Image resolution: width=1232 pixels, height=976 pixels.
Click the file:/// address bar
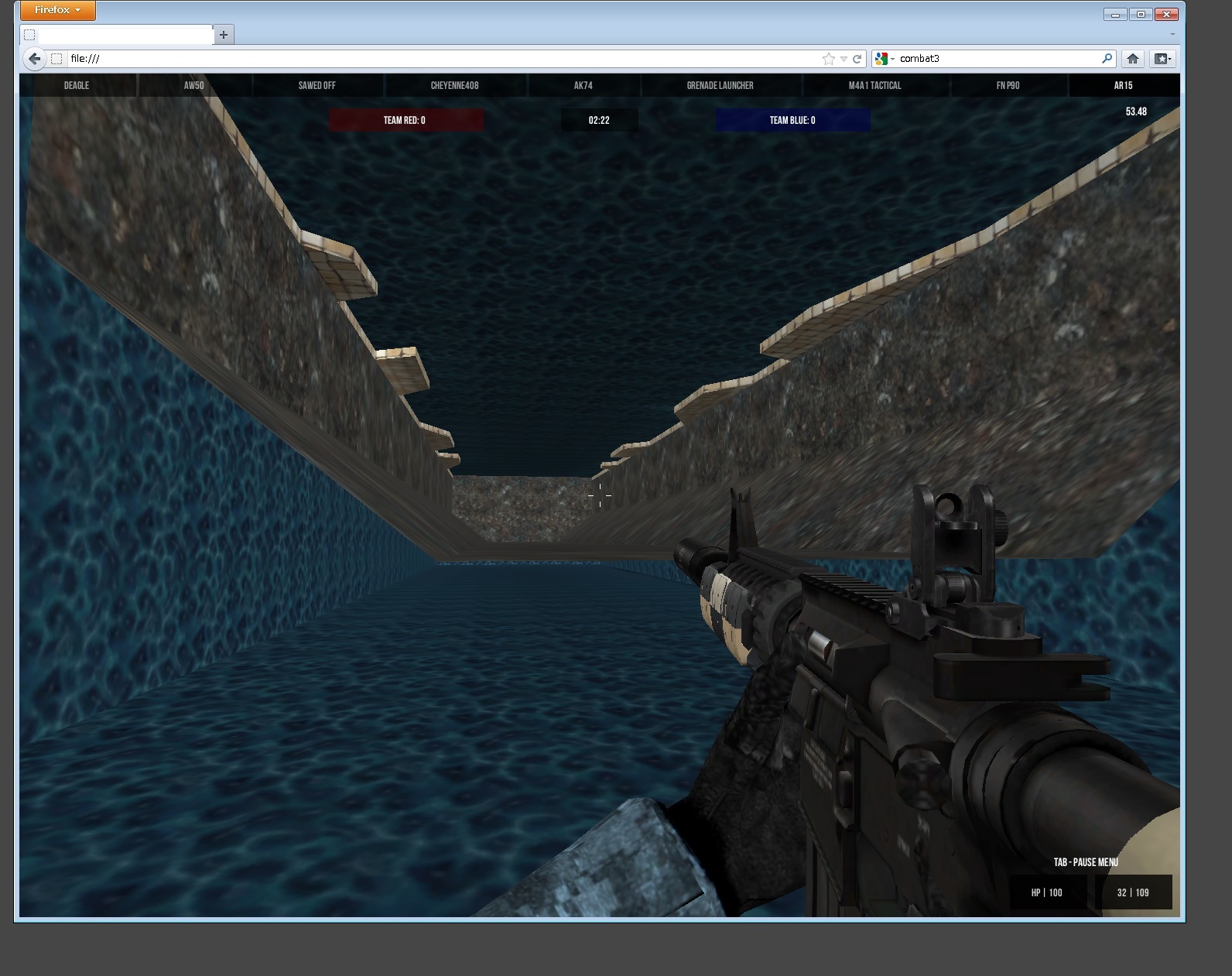pos(441,59)
